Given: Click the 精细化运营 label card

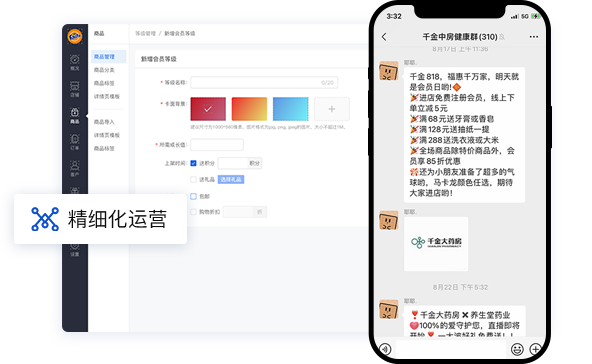Looking at the screenshot, I should (100, 219).
